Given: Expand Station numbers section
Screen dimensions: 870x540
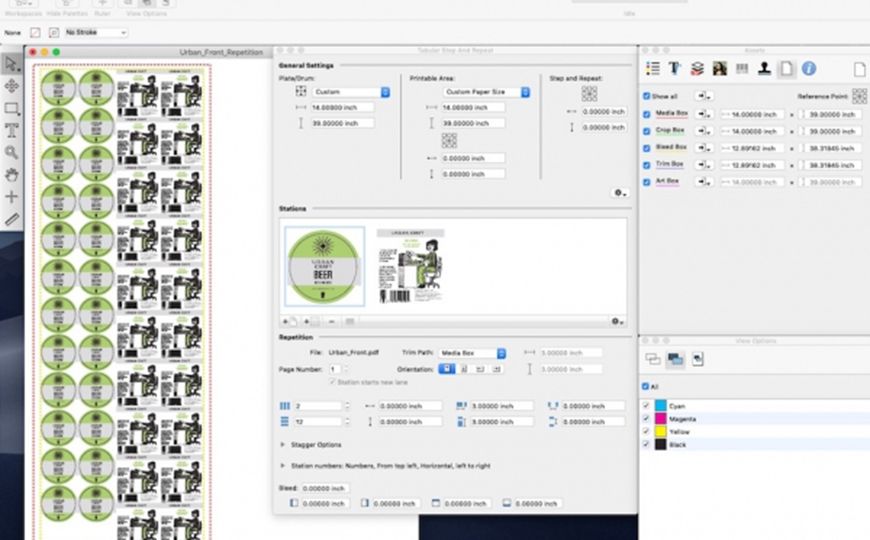Looking at the screenshot, I should coord(282,466).
